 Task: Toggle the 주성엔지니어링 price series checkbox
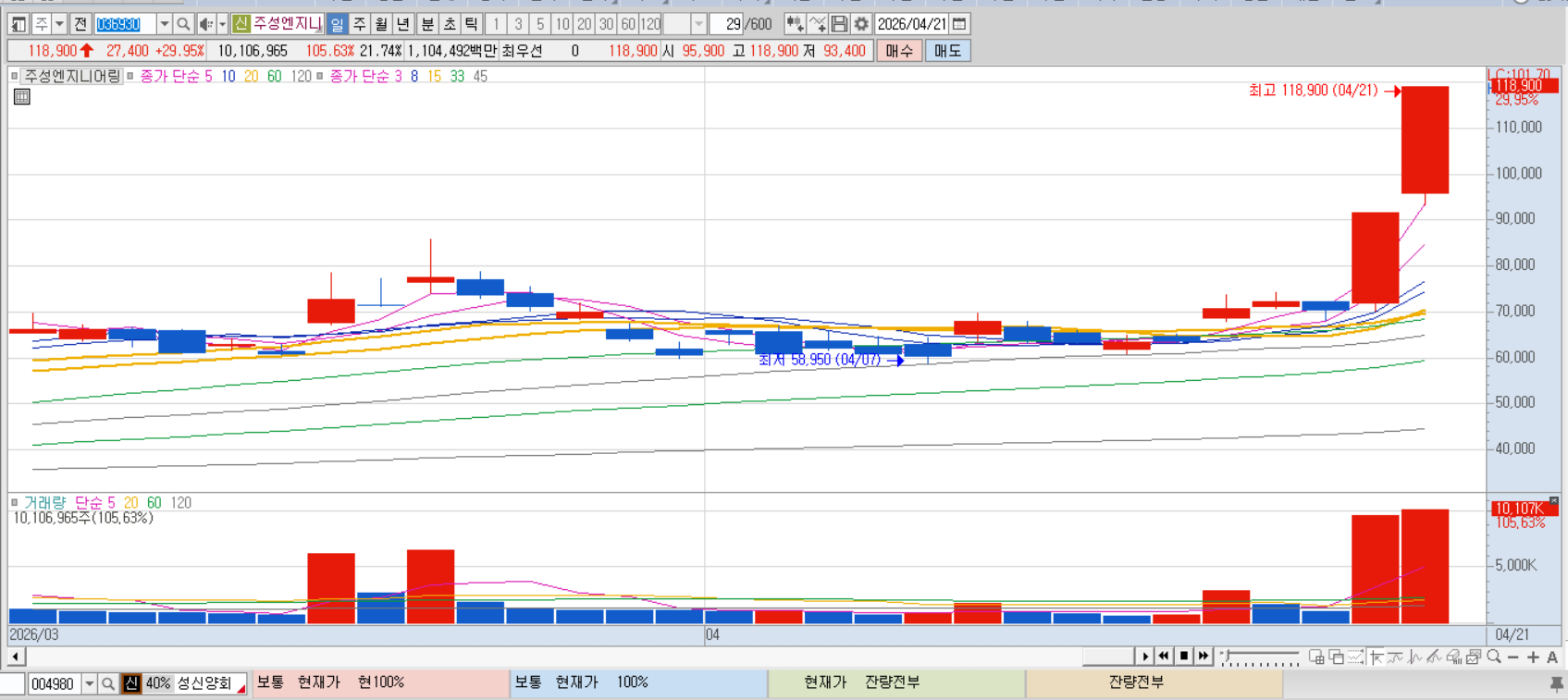[x=14, y=76]
